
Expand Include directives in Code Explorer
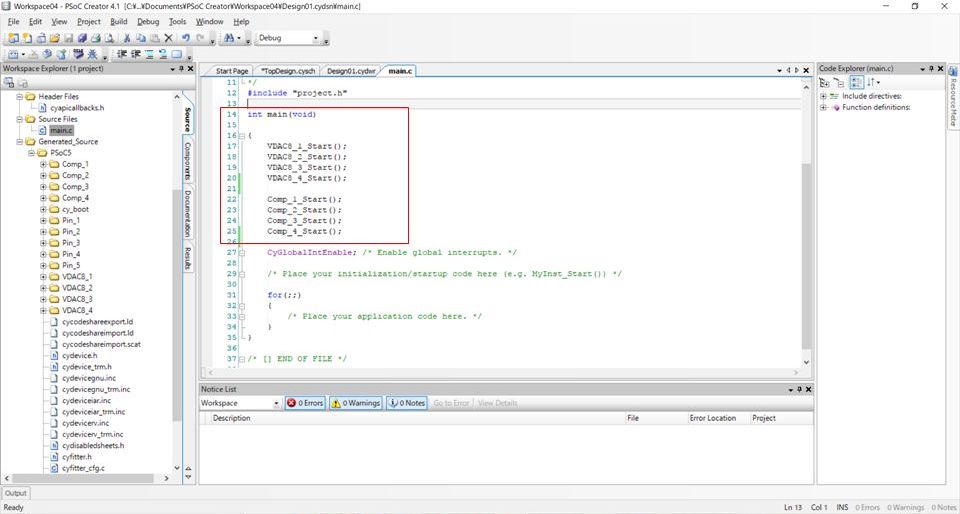823,96
